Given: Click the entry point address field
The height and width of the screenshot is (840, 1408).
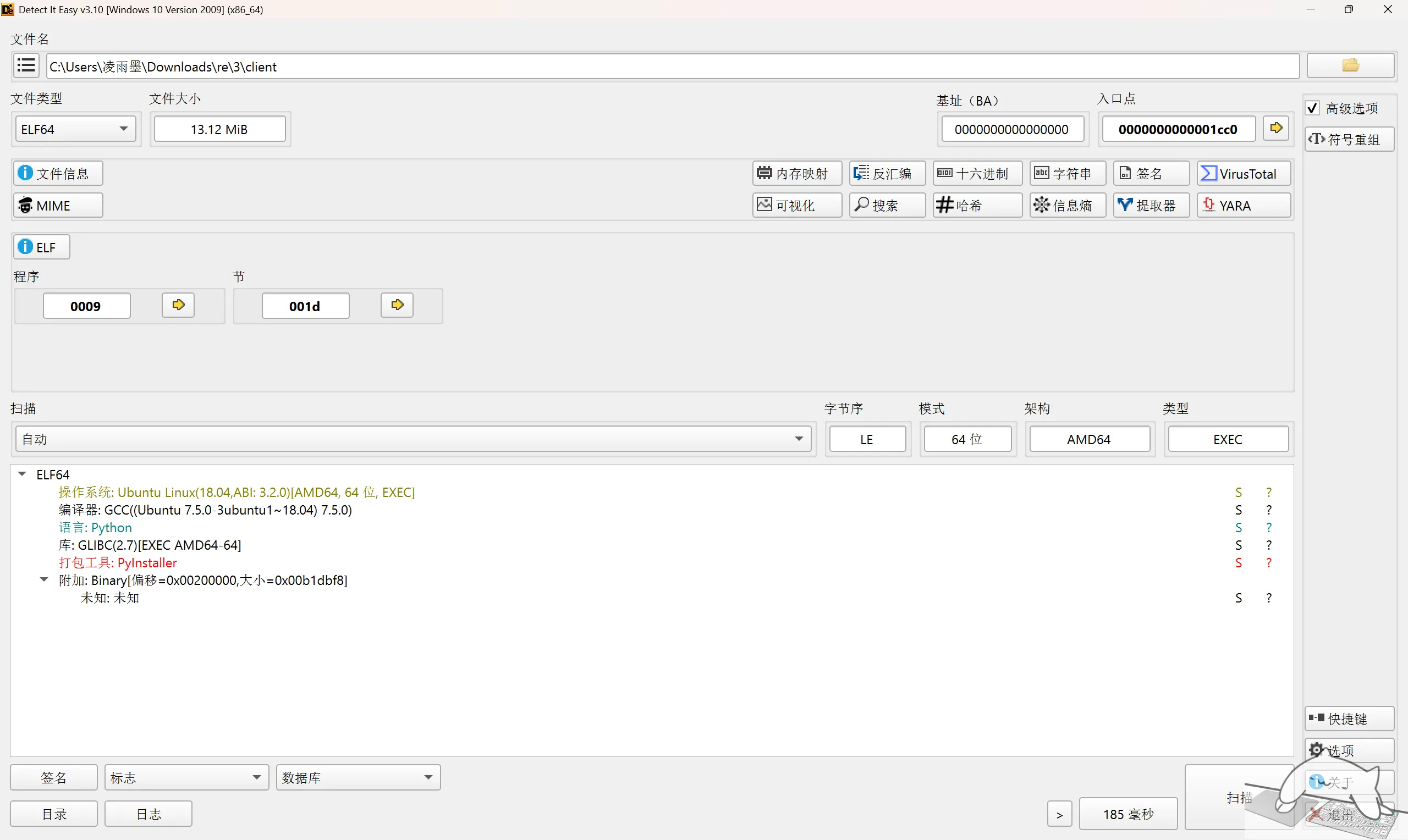Looking at the screenshot, I should pyautogui.click(x=1178, y=129).
